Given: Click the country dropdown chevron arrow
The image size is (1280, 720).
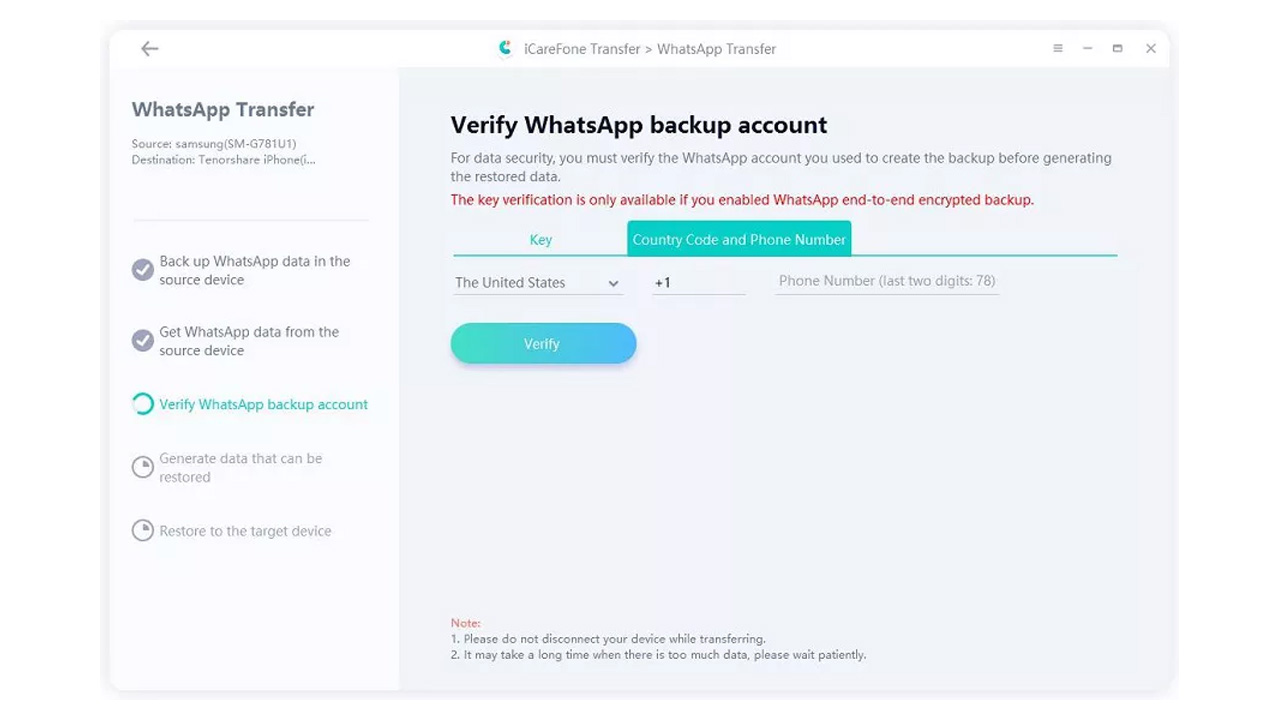Looking at the screenshot, I should (x=613, y=284).
